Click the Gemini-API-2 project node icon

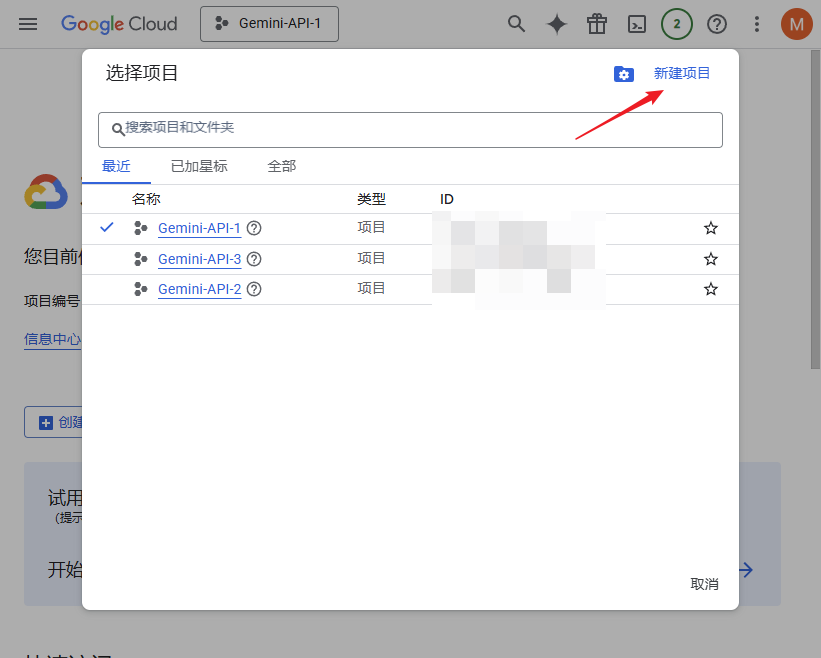(140, 289)
